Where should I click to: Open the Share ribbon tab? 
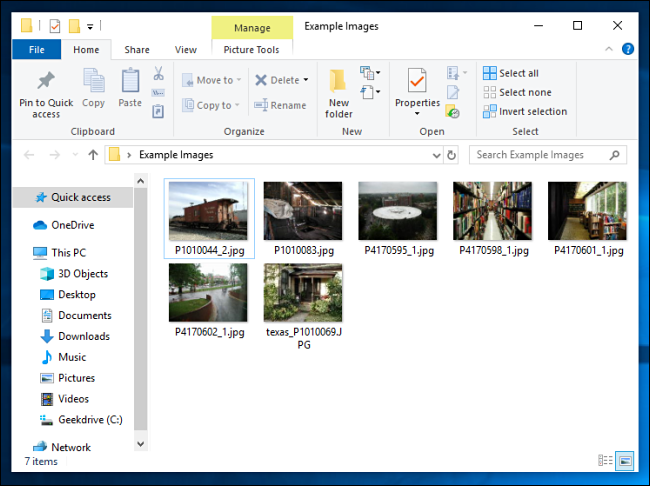[137, 49]
